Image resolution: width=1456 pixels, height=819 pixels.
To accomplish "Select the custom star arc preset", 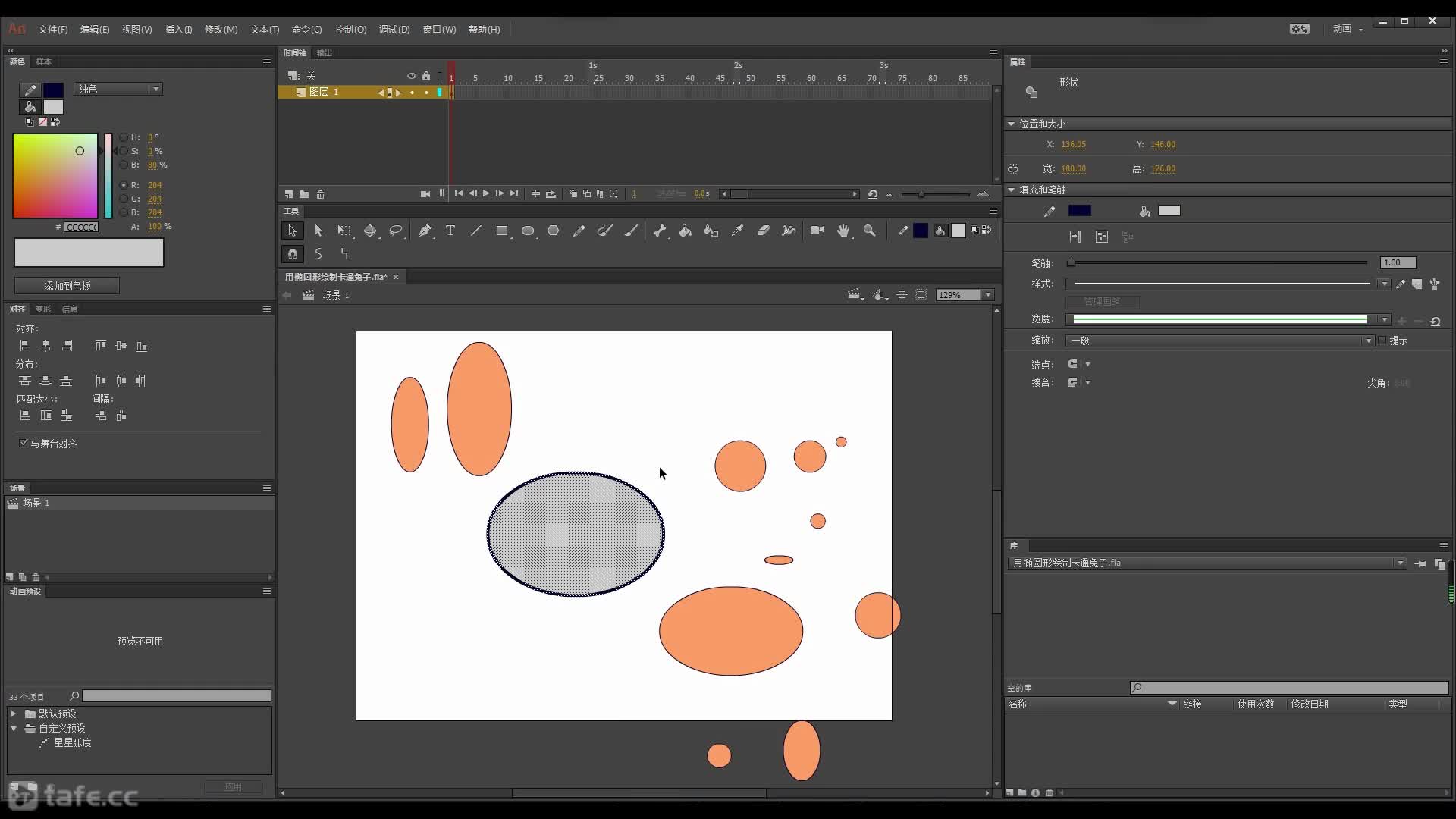I will coord(72,742).
